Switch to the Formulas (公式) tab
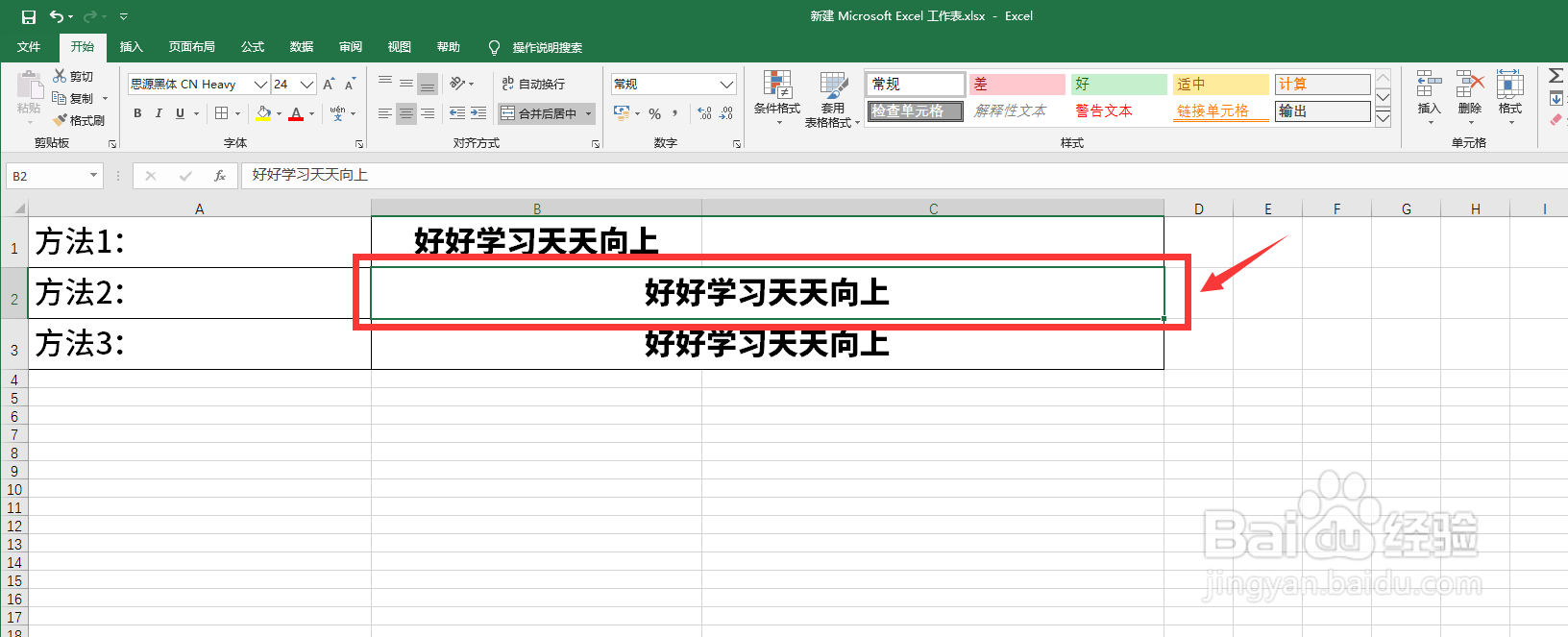 pos(253,47)
